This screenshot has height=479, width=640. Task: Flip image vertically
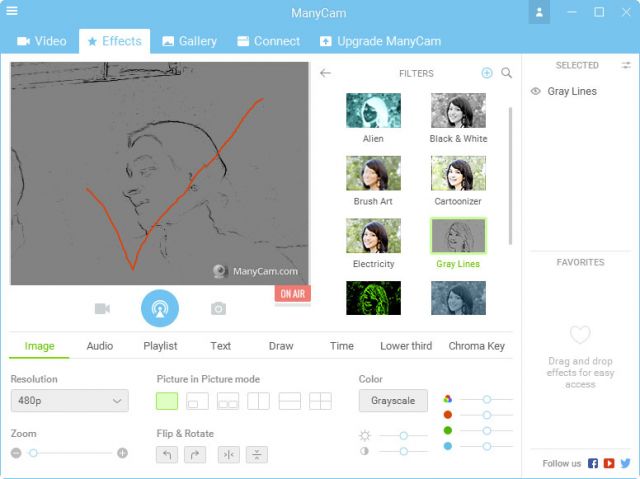coord(257,455)
